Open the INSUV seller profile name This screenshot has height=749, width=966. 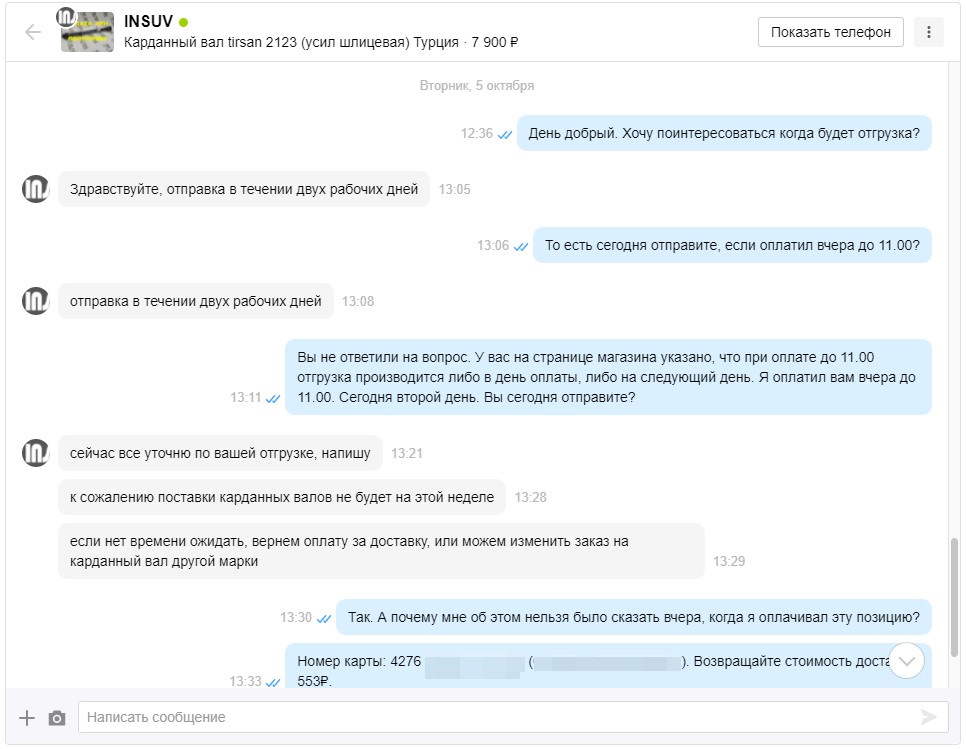(149, 22)
